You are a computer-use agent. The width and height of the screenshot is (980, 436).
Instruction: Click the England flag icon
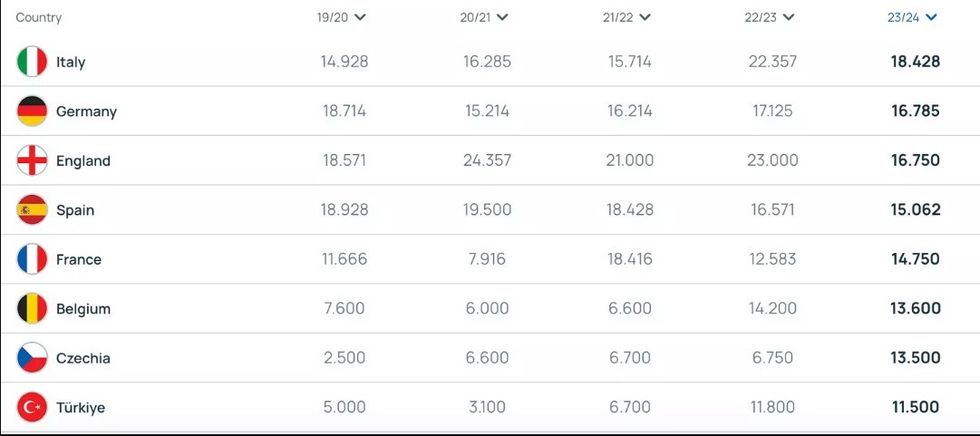pos(32,161)
